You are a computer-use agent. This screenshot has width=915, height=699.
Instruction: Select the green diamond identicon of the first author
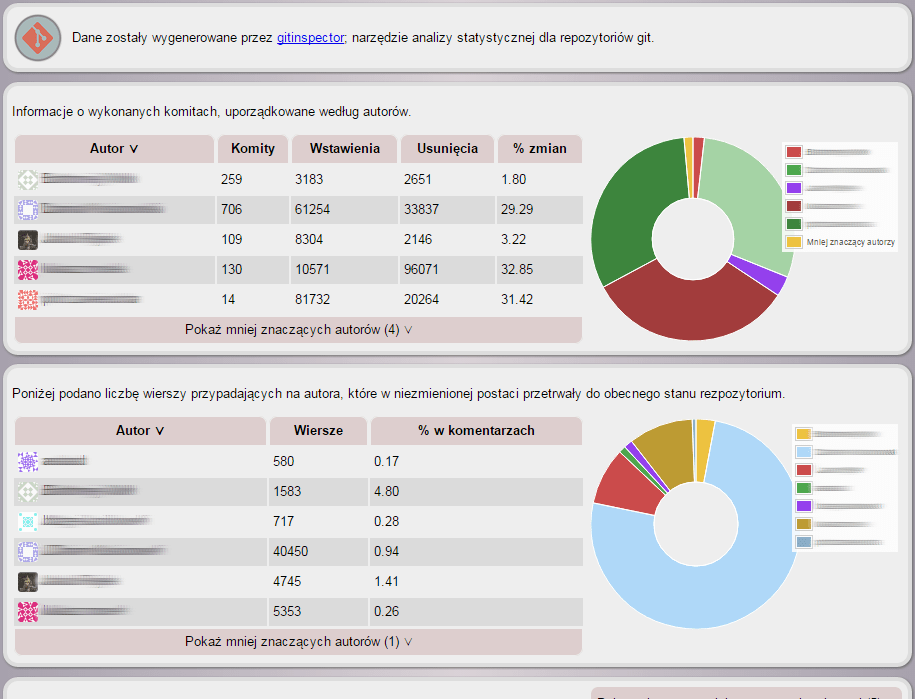point(28,180)
